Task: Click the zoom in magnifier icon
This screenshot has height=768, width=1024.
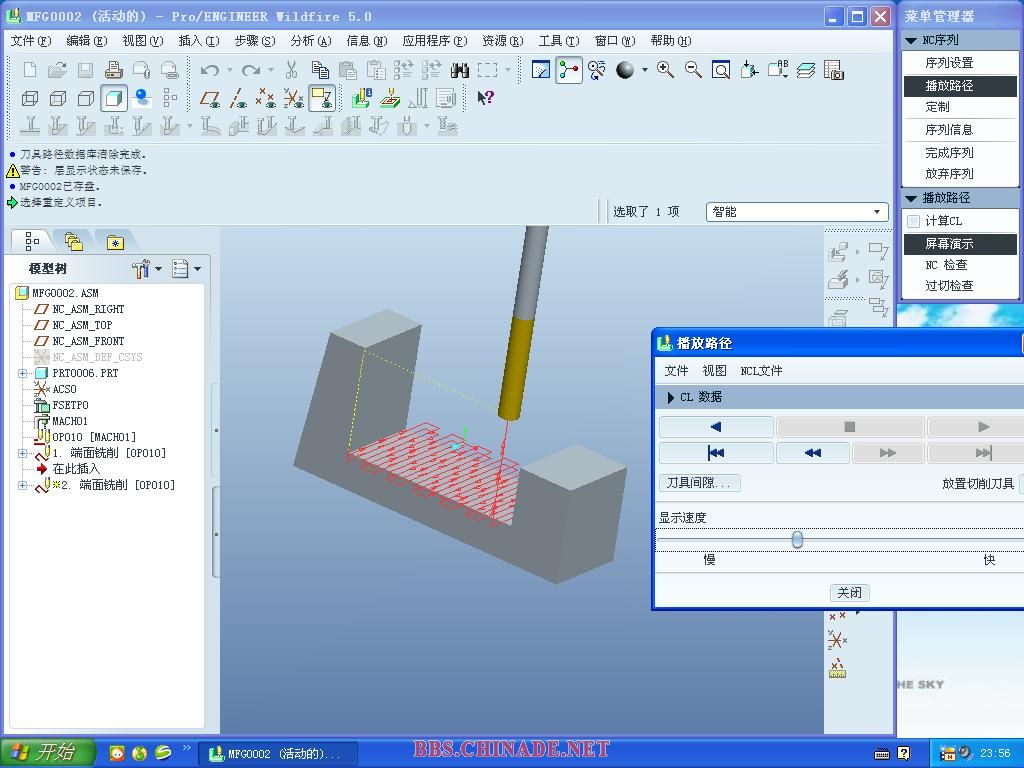Action: [665, 70]
